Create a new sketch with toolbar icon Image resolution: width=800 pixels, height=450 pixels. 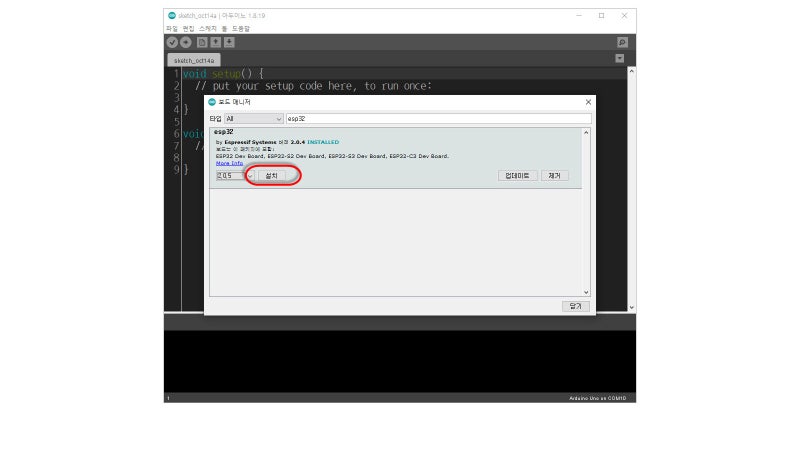pyautogui.click(x=202, y=42)
